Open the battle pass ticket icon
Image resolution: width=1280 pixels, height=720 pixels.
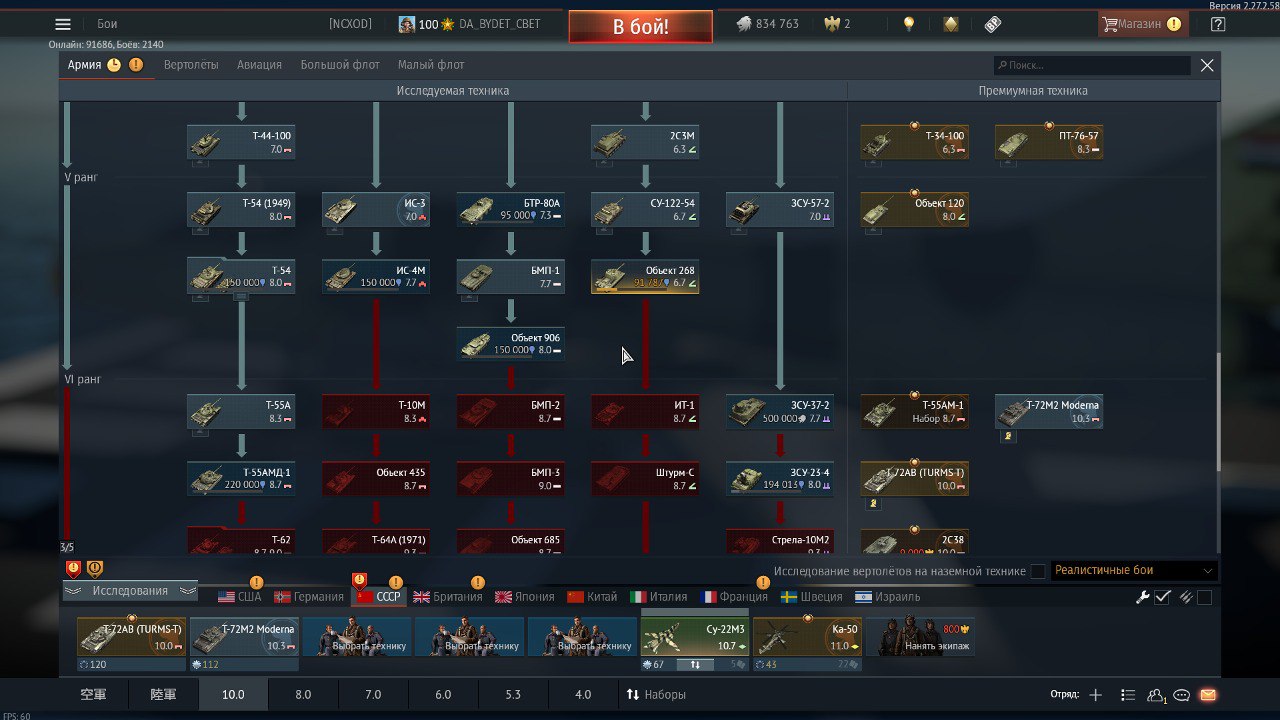click(x=993, y=24)
